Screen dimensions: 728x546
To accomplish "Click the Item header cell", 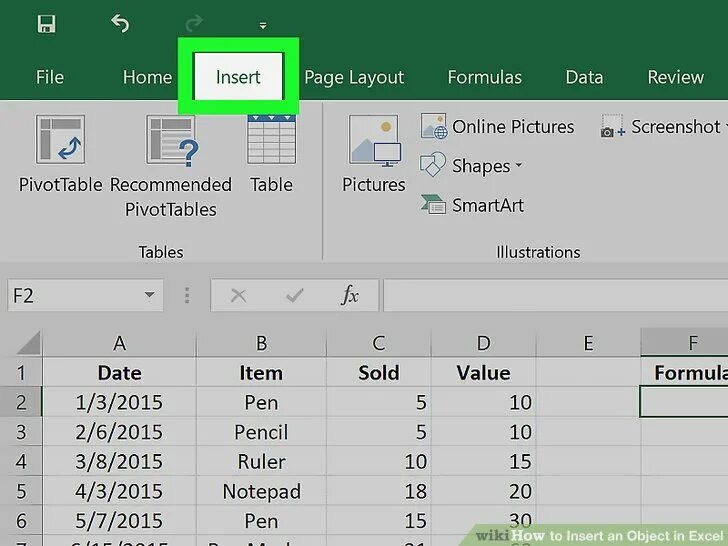I will (261, 373).
